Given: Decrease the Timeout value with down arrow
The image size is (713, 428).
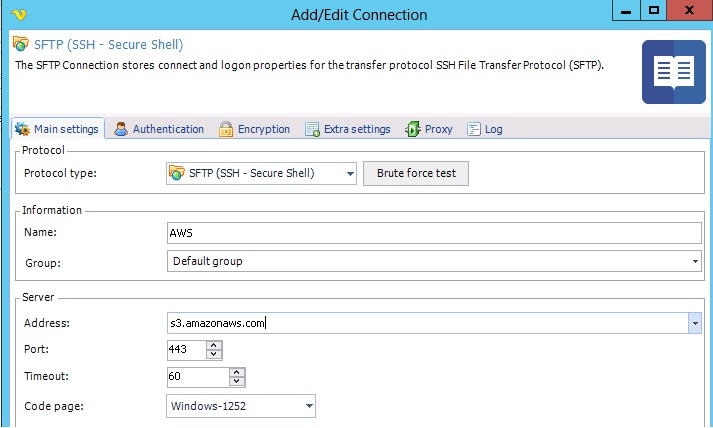Looking at the screenshot, I should click(237, 382).
